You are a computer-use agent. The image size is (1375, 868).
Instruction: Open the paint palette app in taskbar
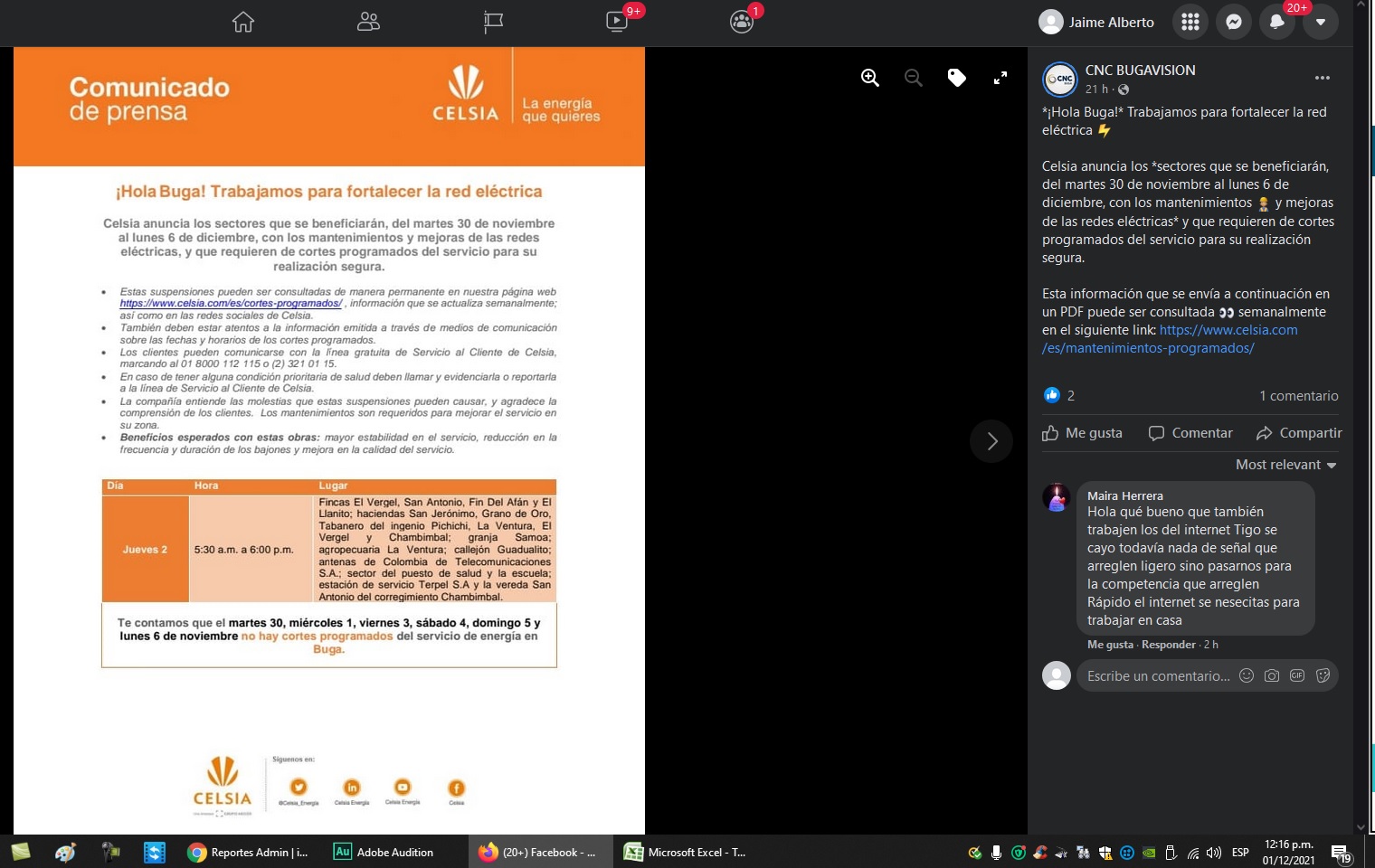[65, 852]
